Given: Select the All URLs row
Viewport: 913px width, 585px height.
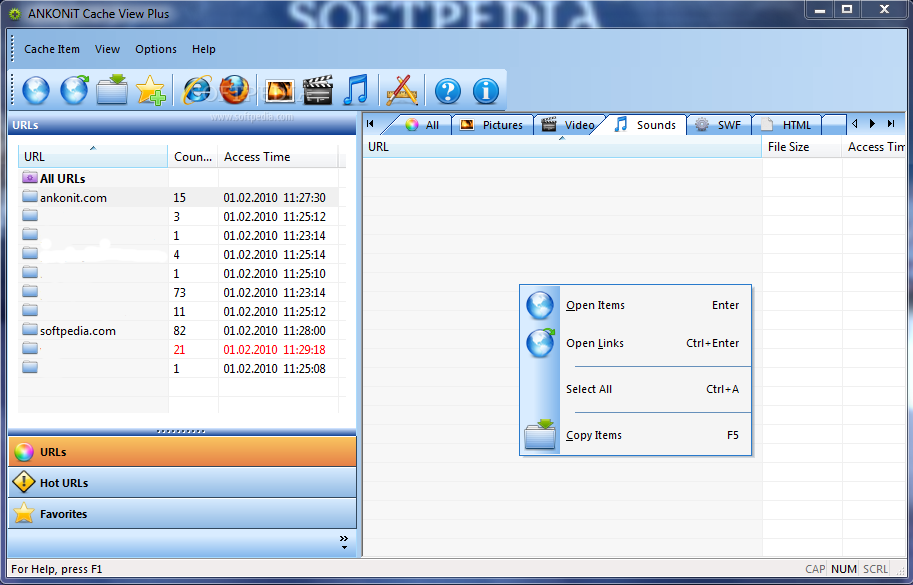Looking at the screenshot, I should click(x=178, y=178).
